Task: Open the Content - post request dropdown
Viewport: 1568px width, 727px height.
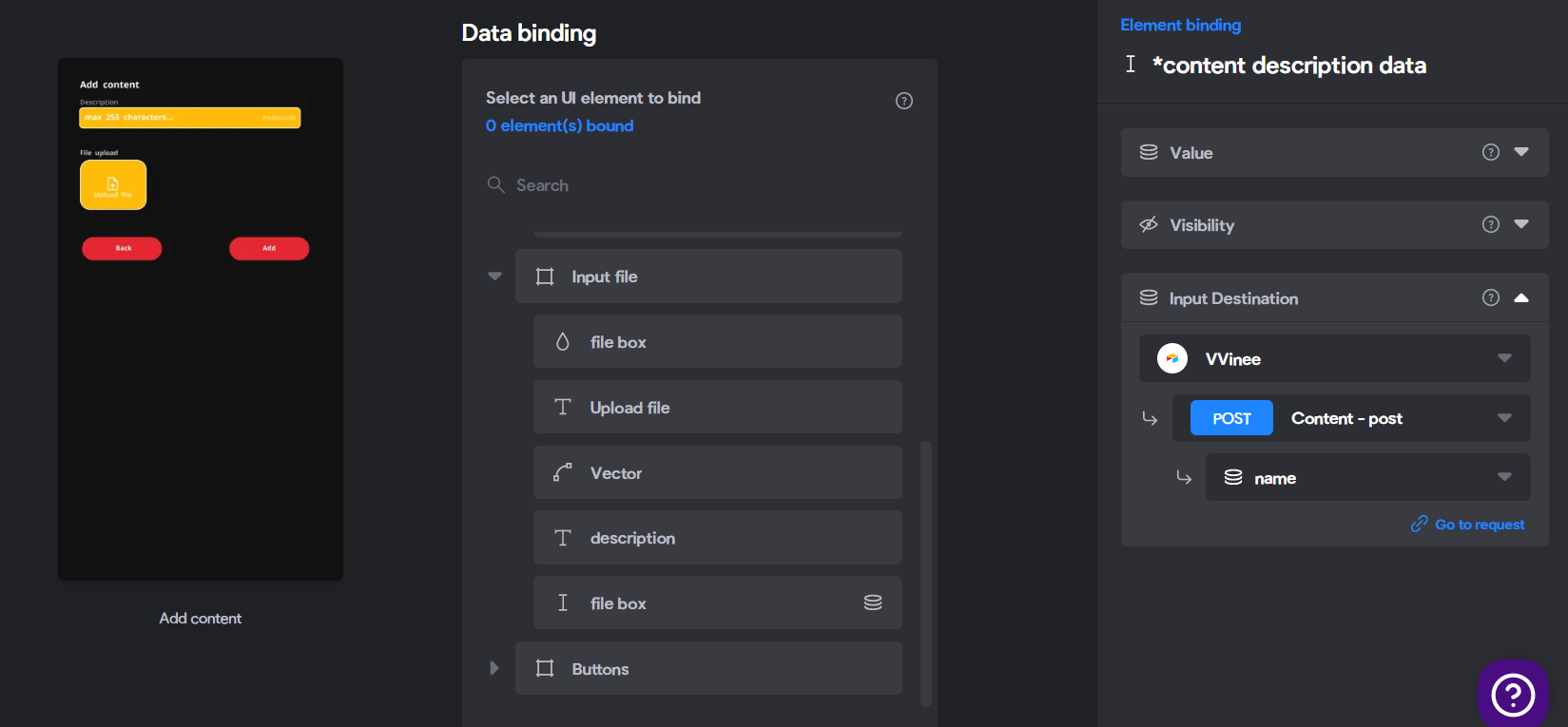Action: [x=1351, y=418]
